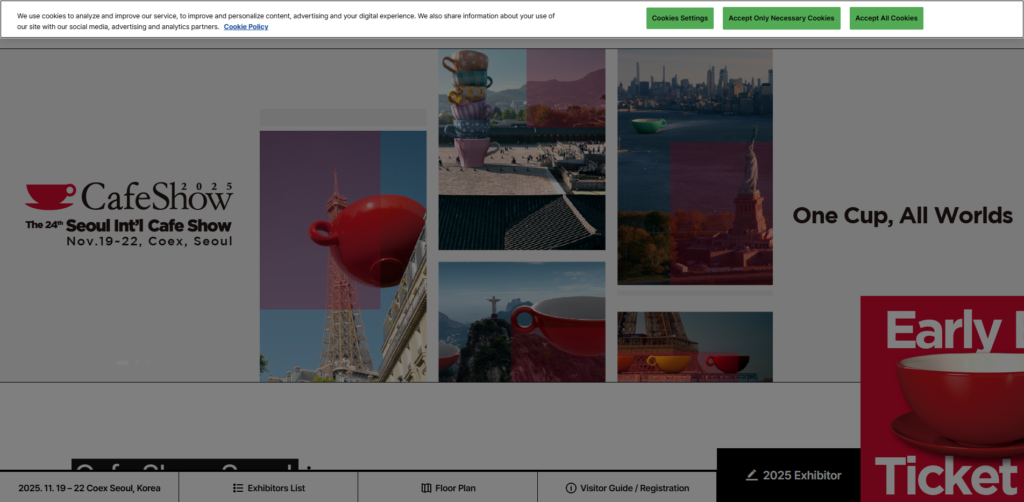Click the Christ the Redeemer cup image
This screenshot has width=1024, height=502.
[522, 322]
